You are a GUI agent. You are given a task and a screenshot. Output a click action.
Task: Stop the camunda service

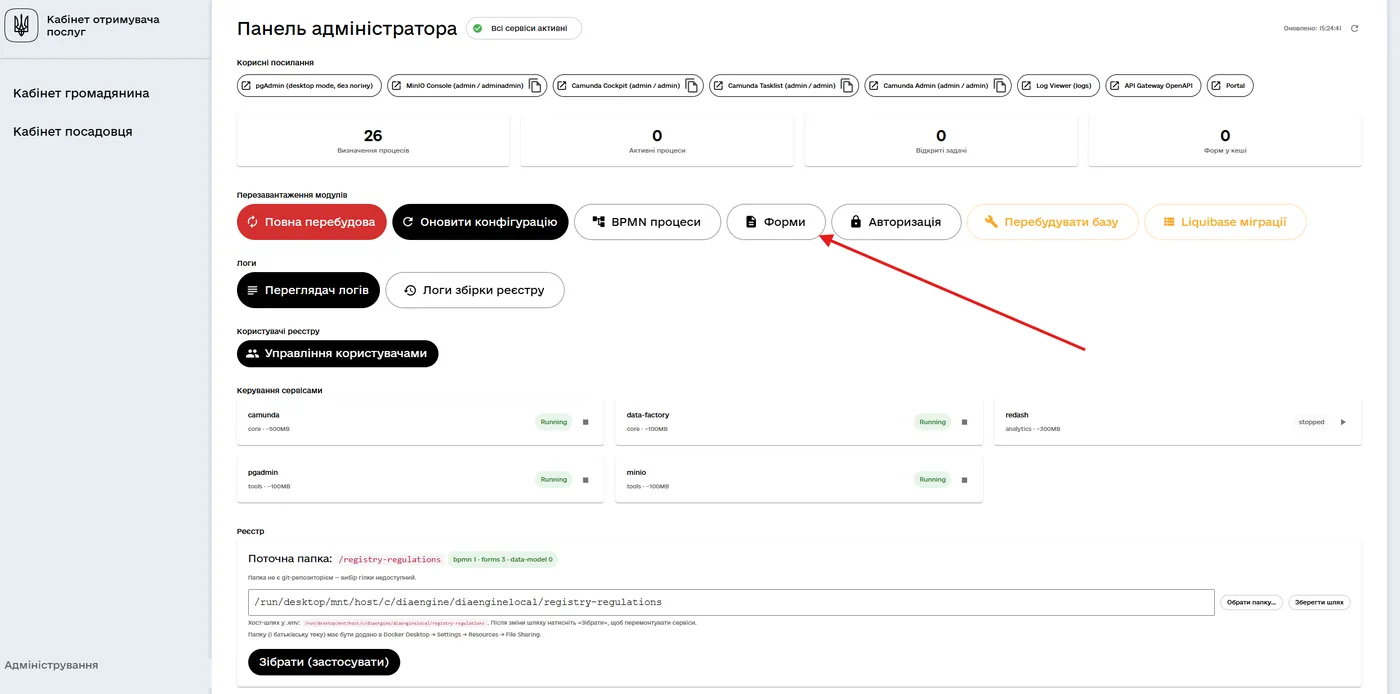(586, 422)
